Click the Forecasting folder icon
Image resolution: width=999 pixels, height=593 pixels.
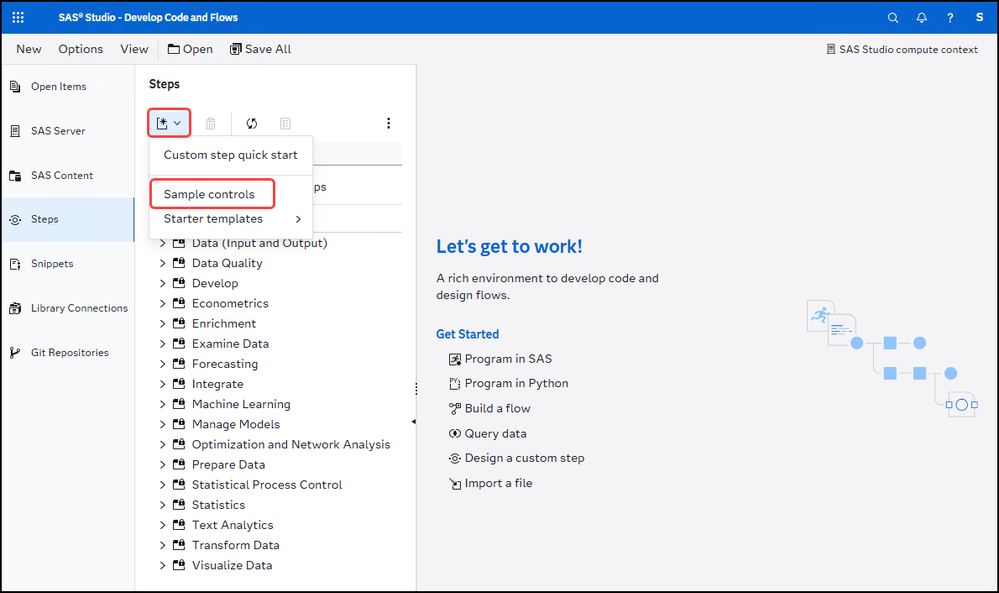(x=179, y=363)
